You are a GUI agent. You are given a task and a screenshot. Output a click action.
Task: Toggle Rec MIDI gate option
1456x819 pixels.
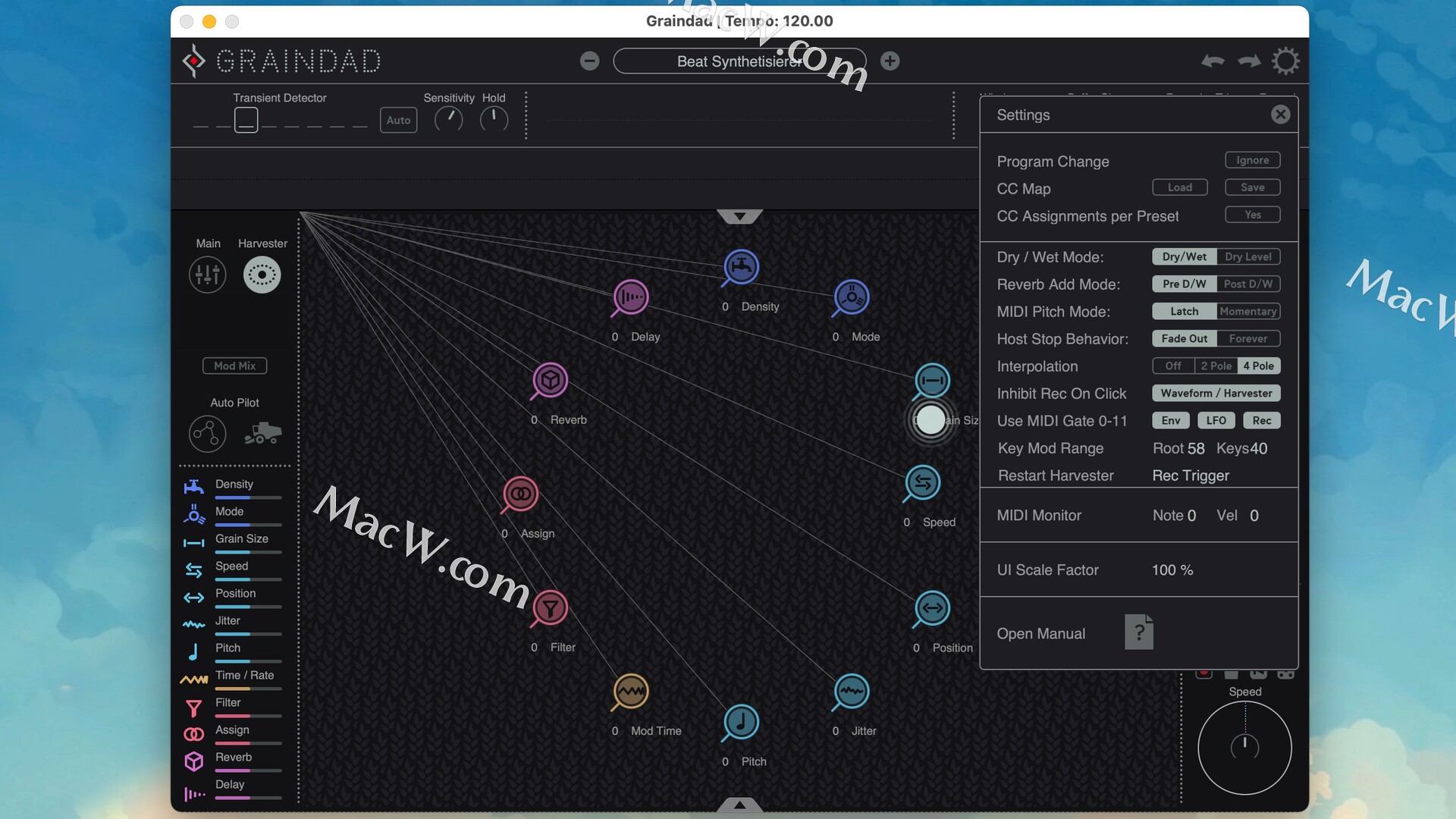point(1262,421)
